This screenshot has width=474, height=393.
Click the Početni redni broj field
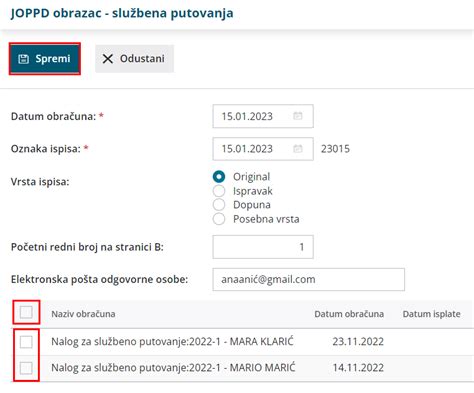[263, 247]
